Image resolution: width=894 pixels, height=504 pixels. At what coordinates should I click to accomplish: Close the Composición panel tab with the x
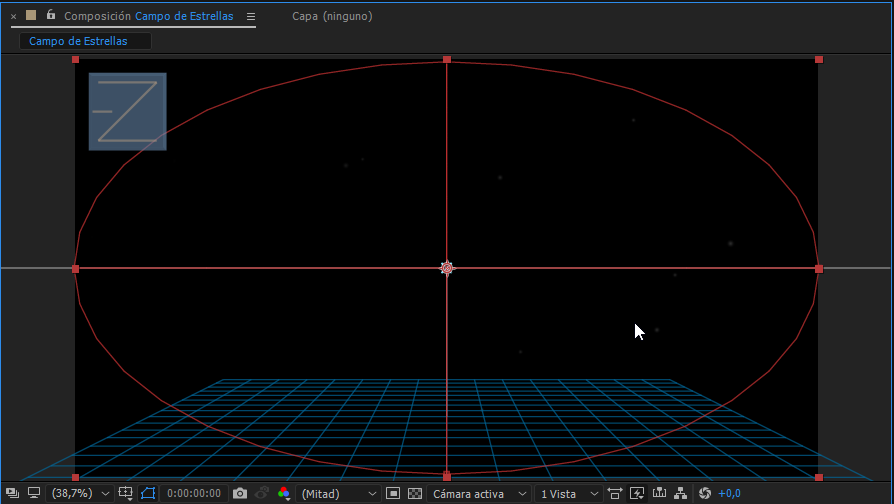[x=14, y=17]
